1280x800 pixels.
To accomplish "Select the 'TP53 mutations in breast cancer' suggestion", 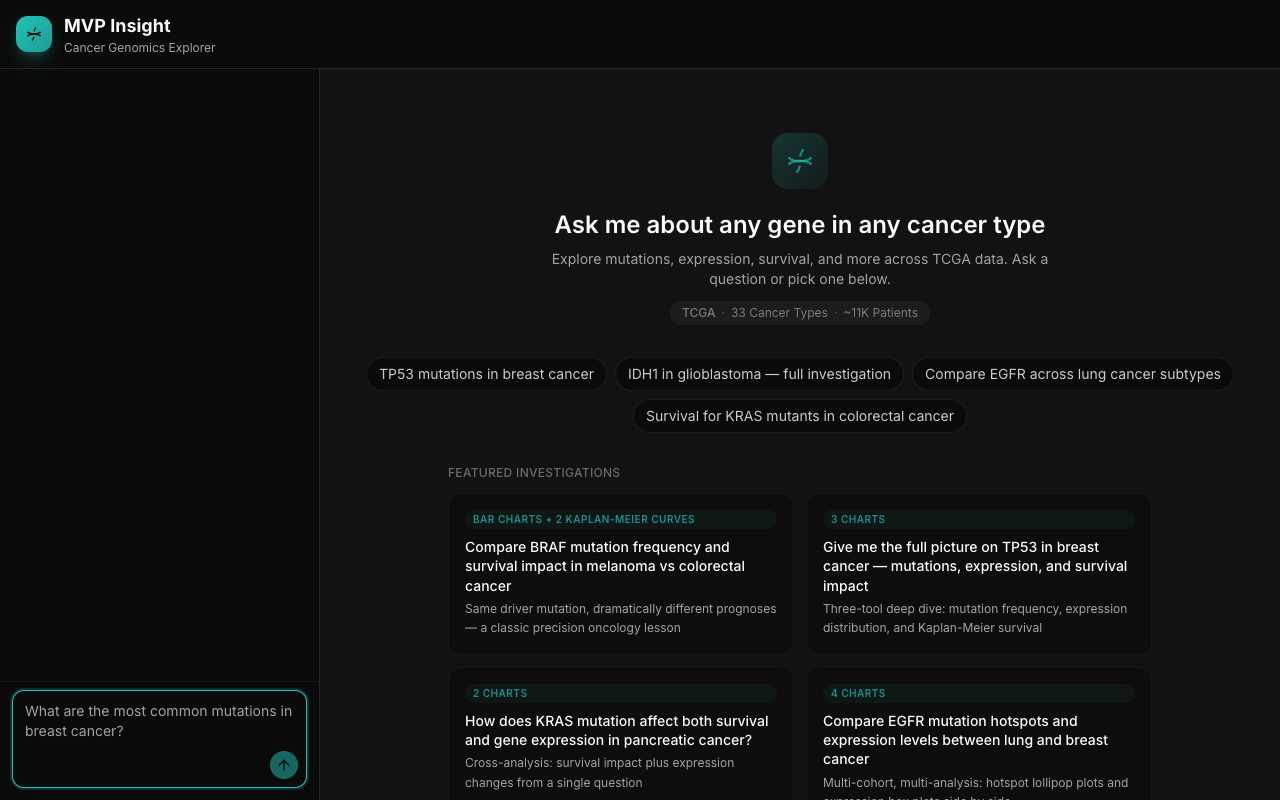I will [x=486, y=374].
